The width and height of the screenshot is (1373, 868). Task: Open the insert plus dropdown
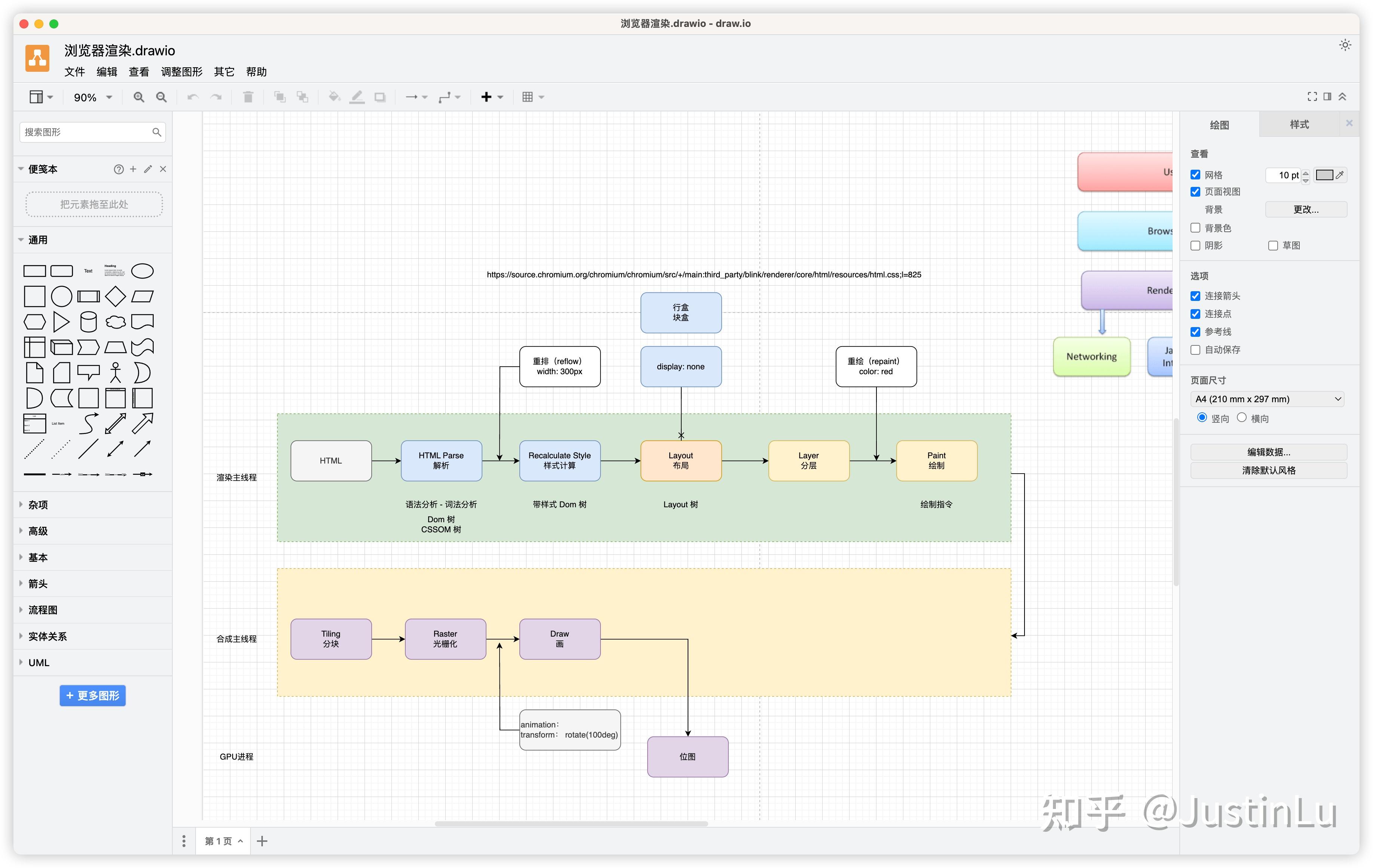click(x=492, y=97)
